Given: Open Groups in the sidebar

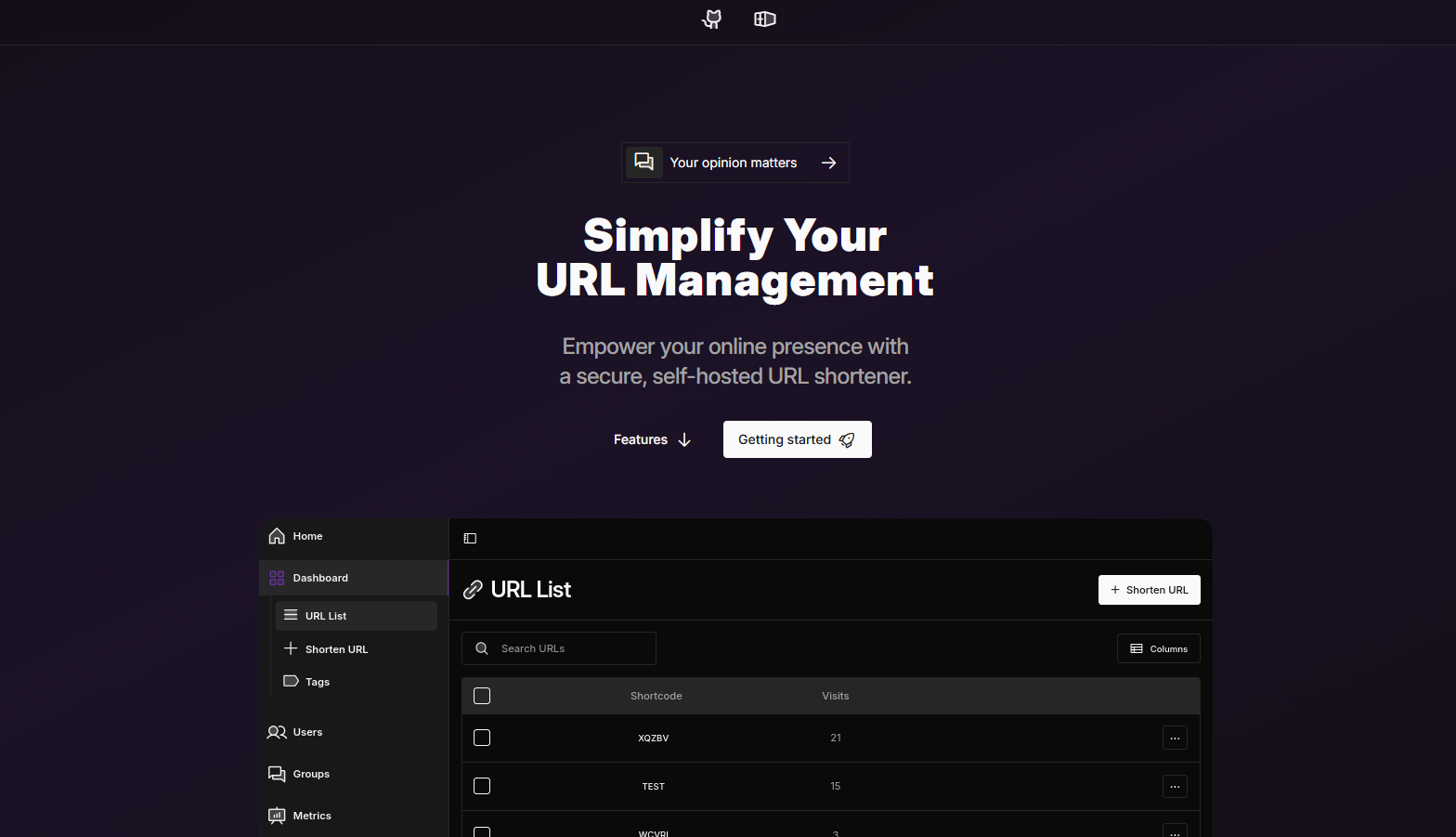Looking at the screenshot, I should pos(354,774).
